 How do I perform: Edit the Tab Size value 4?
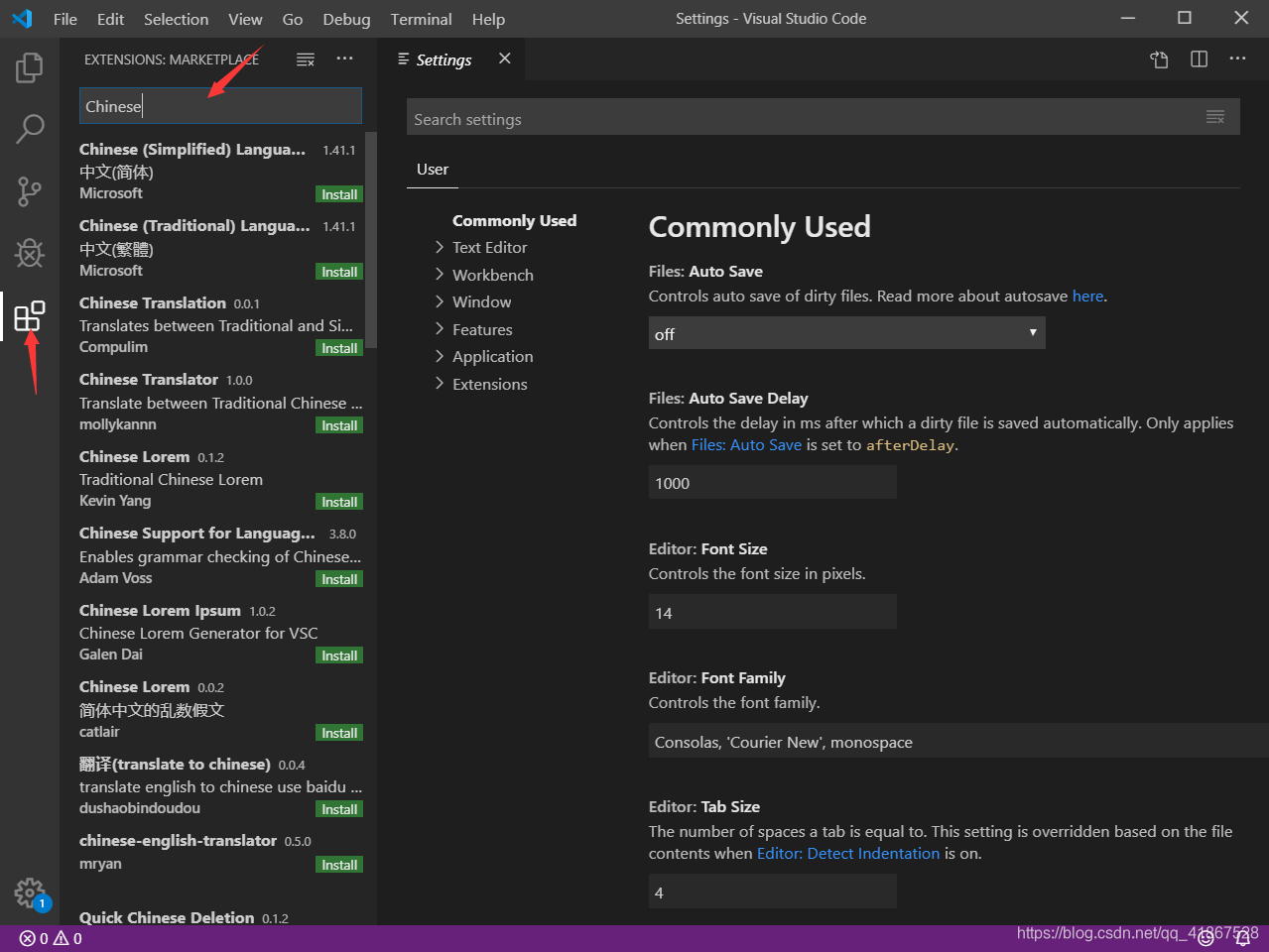772,892
